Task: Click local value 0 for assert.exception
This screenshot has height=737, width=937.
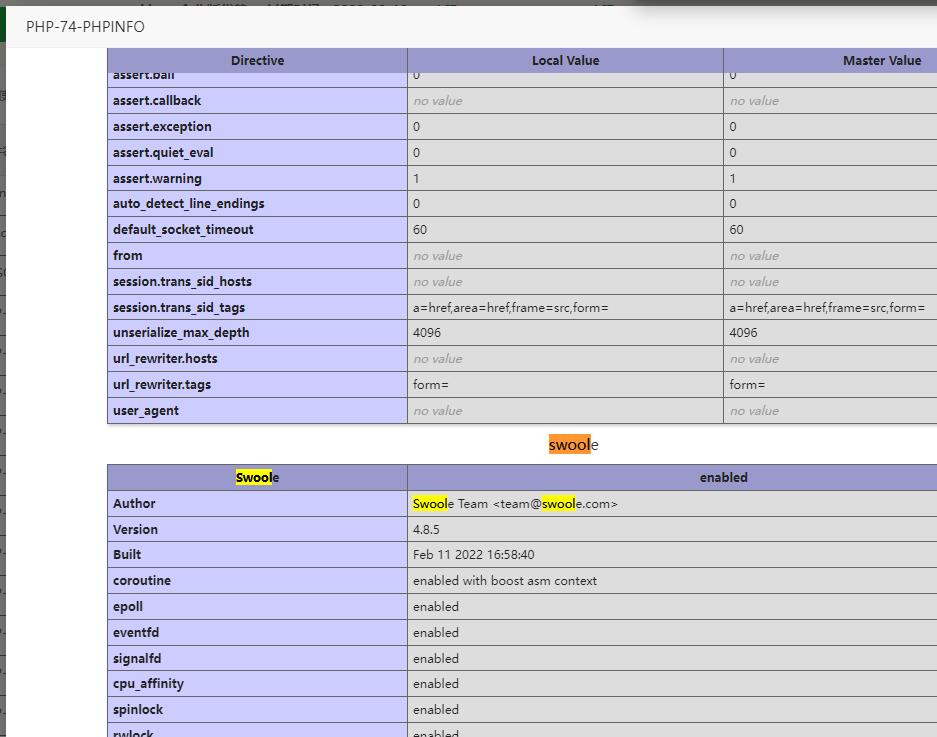Action: coord(416,127)
